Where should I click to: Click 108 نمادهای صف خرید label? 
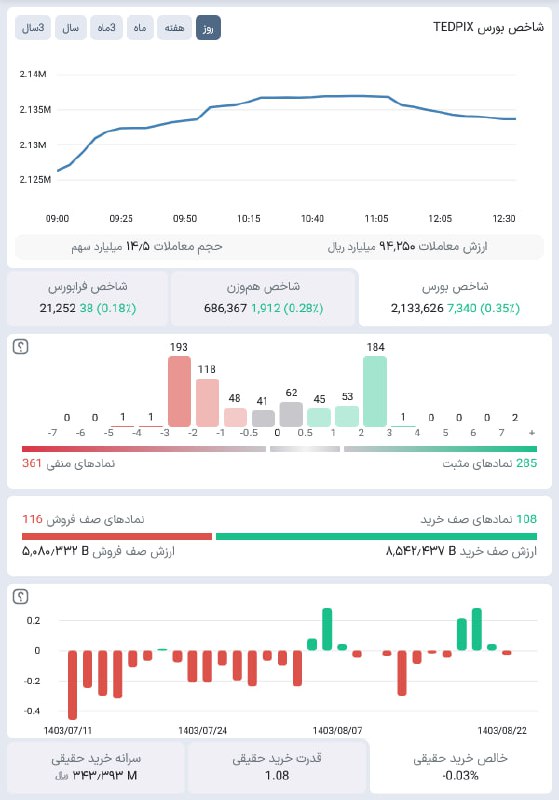[478, 519]
